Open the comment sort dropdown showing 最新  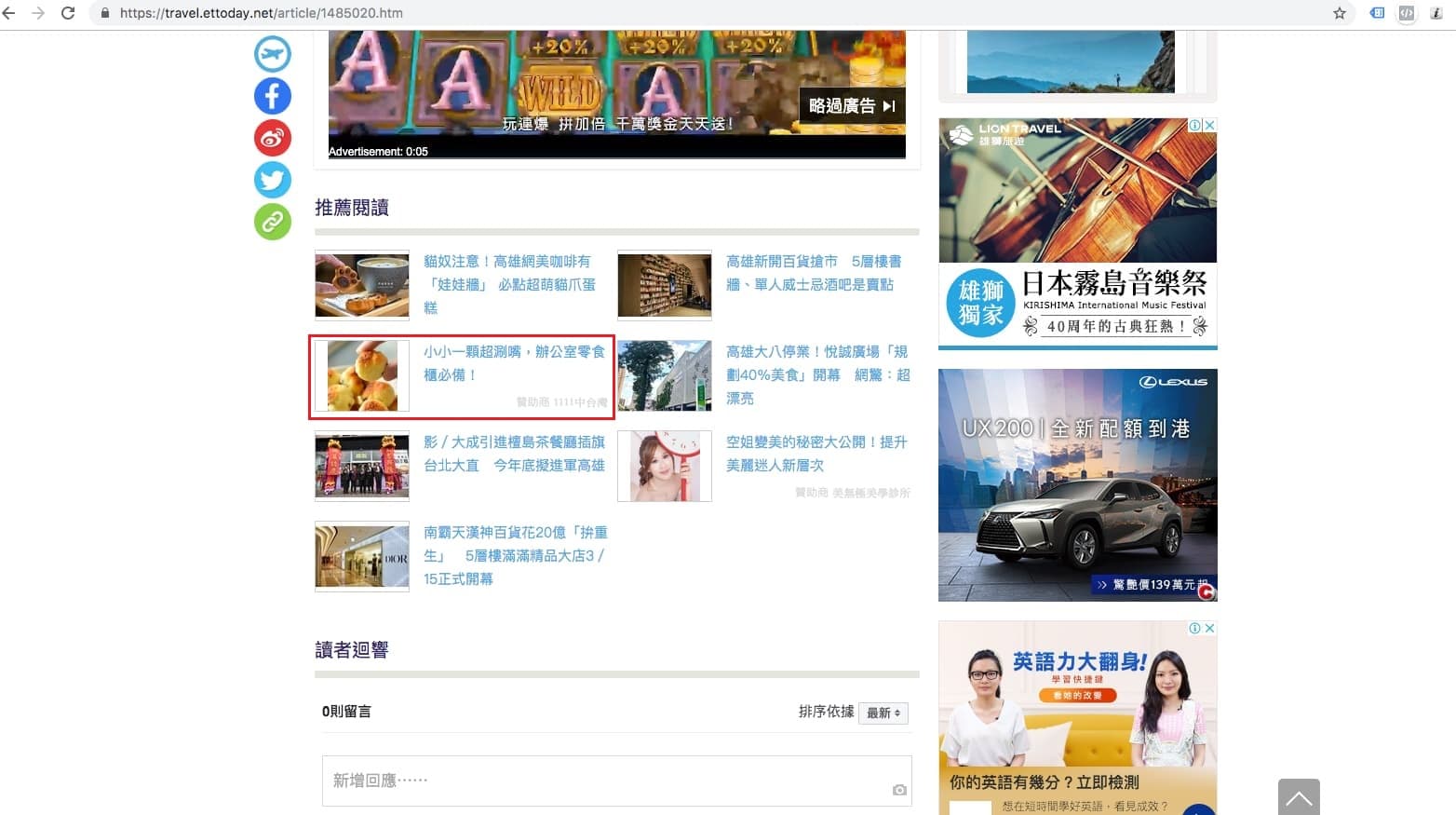pos(883,713)
